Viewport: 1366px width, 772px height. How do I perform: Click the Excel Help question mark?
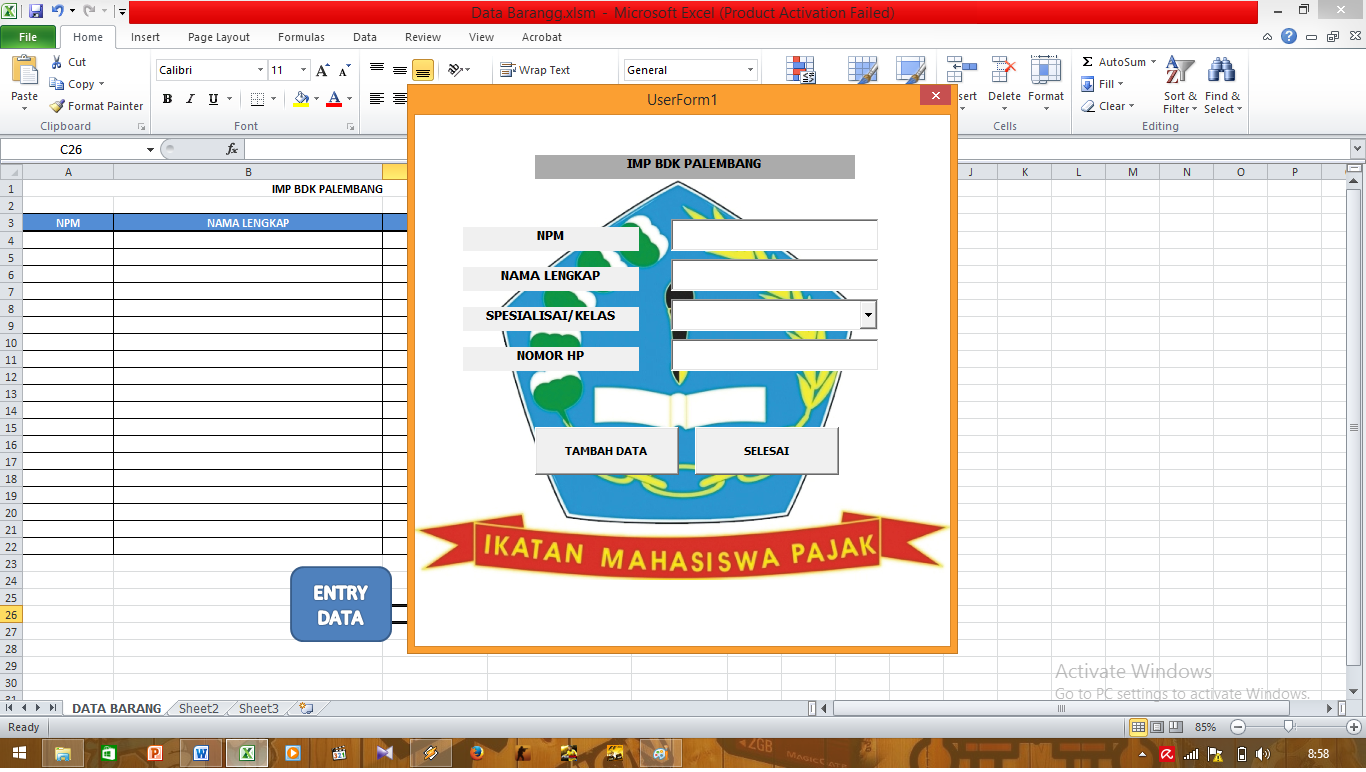(1289, 36)
